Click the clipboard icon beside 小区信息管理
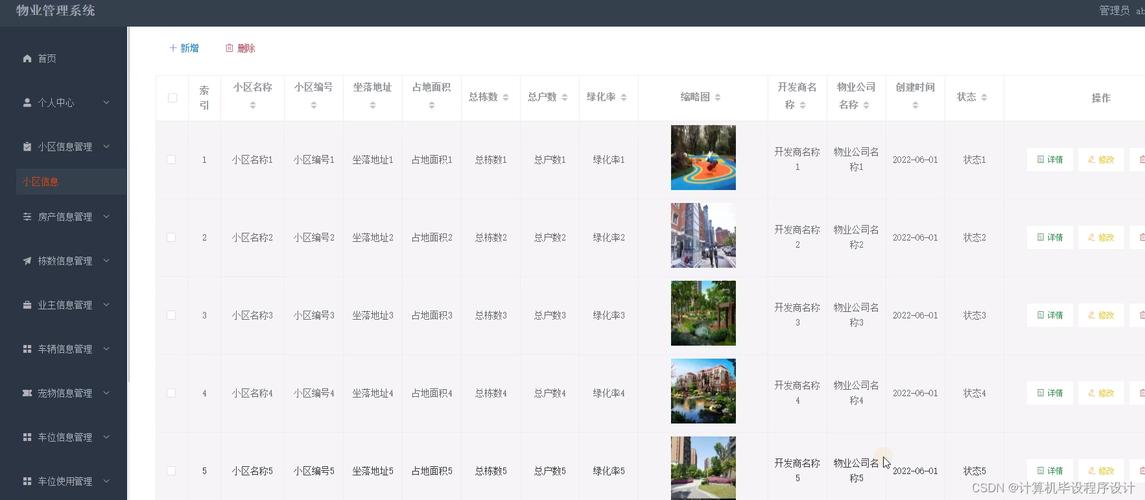 click(27, 147)
